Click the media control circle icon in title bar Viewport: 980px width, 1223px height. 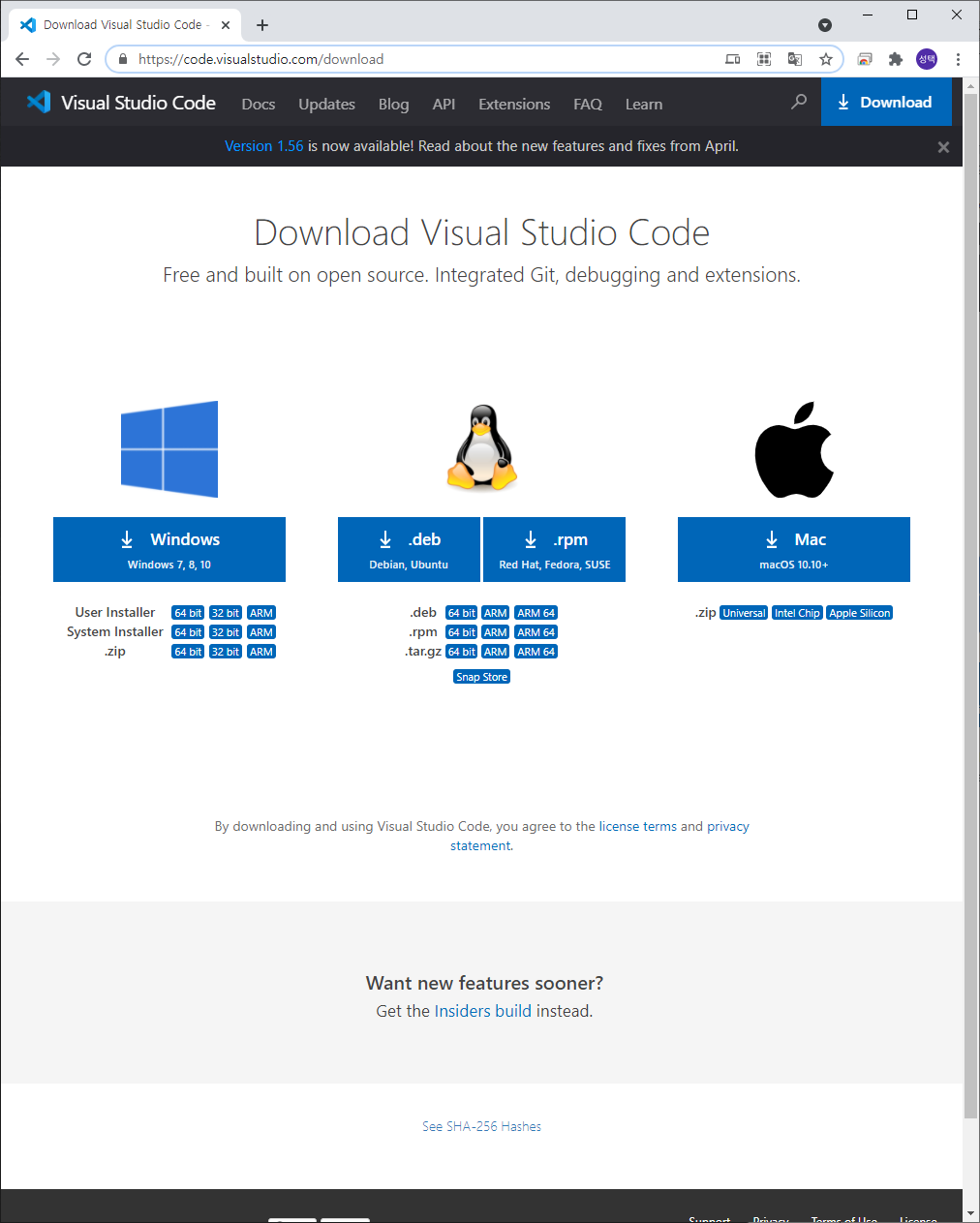click(x=825, y=25)
